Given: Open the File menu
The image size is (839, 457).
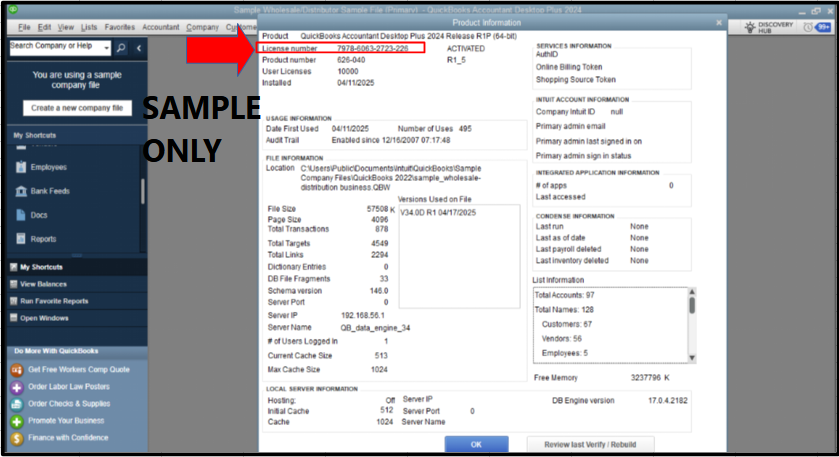Looking at the screenshot, I should (x=24, y=27).
